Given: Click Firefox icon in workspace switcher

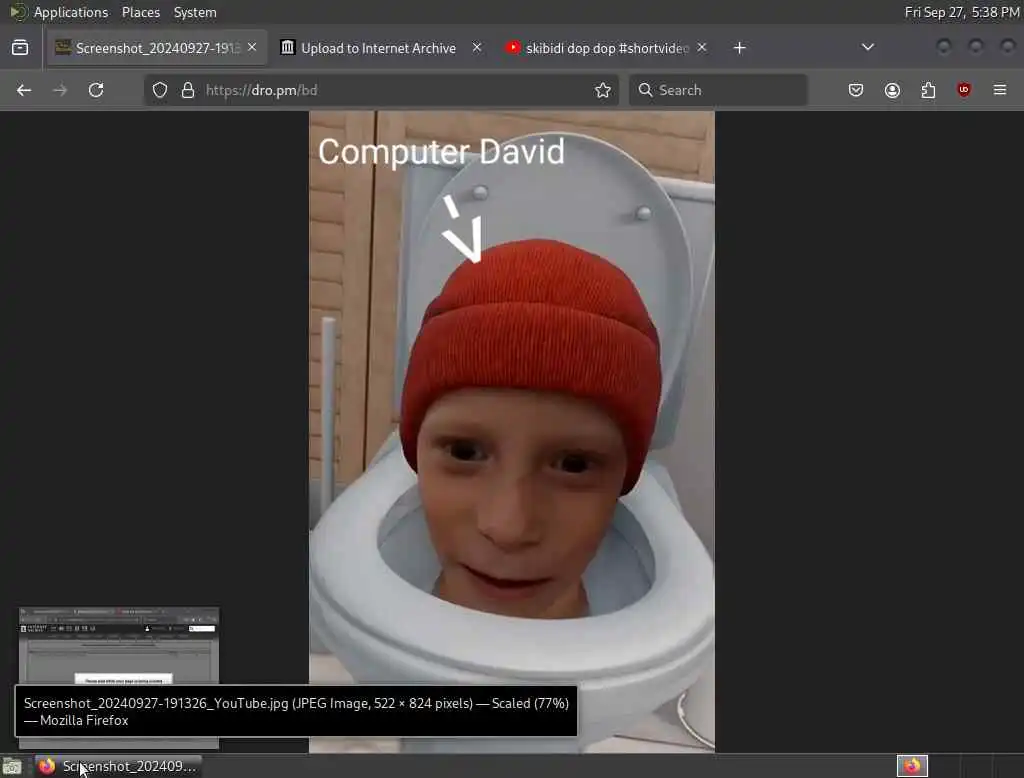Looking at the screenshot, I should (x=912, y=766).
